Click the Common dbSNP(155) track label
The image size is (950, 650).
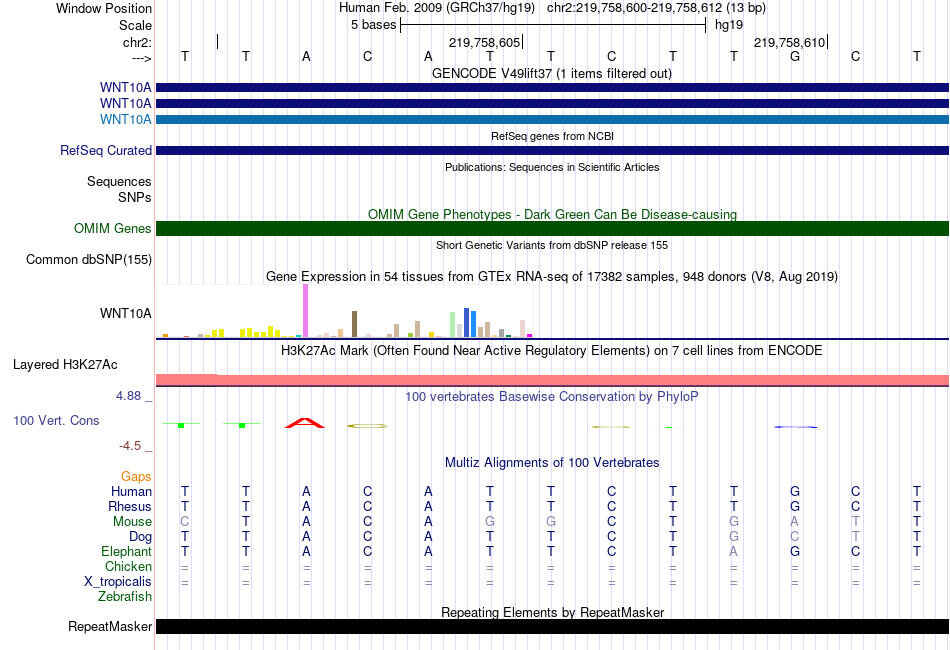coord(88,259)
